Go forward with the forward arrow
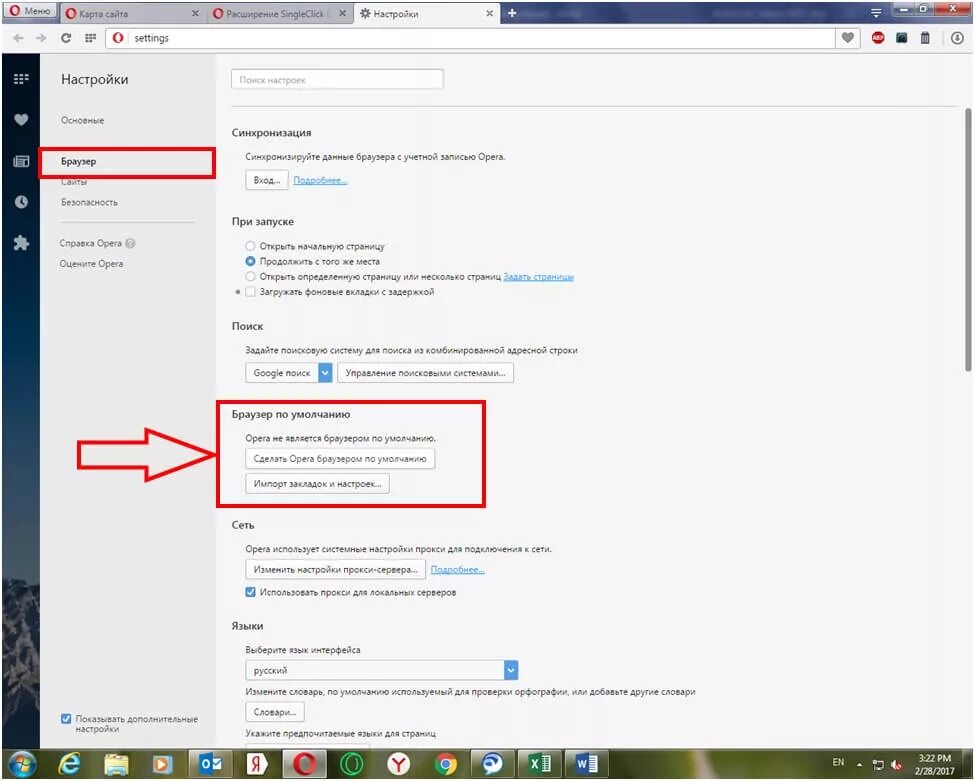This screenshot has height=781, width=975. point(41,38)
